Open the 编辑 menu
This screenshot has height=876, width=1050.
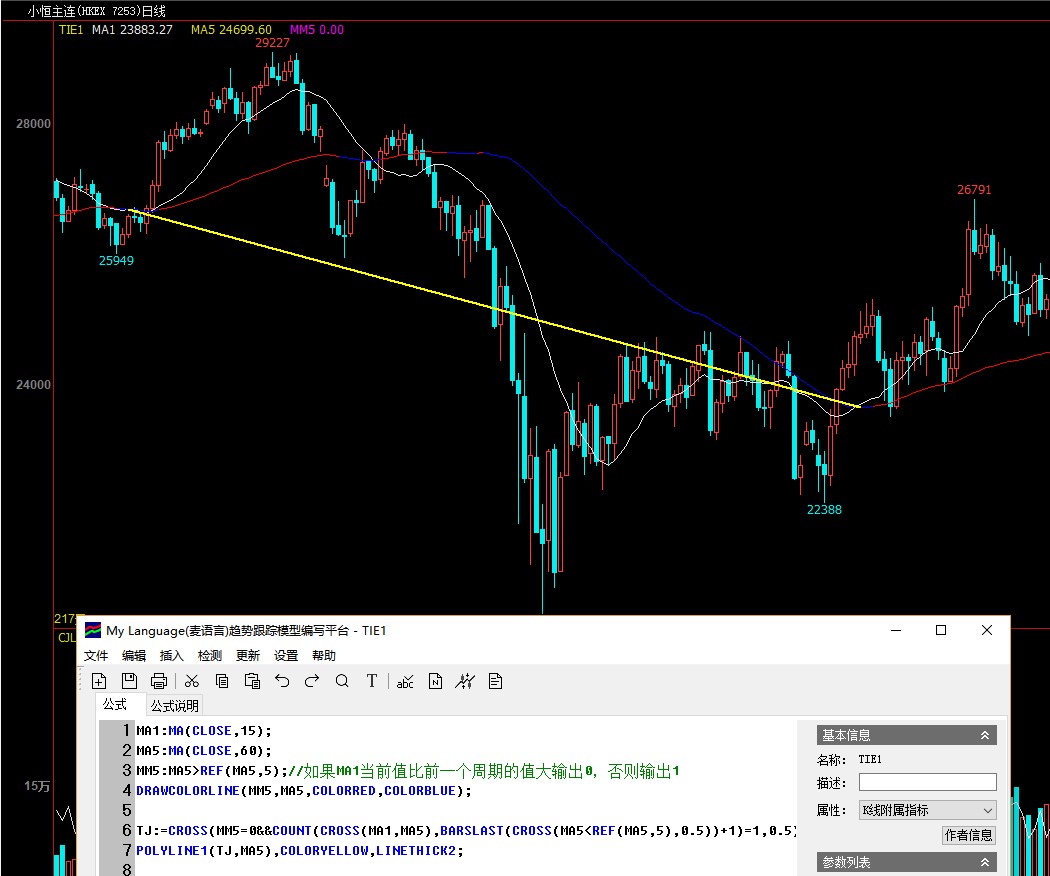point(134,655)
